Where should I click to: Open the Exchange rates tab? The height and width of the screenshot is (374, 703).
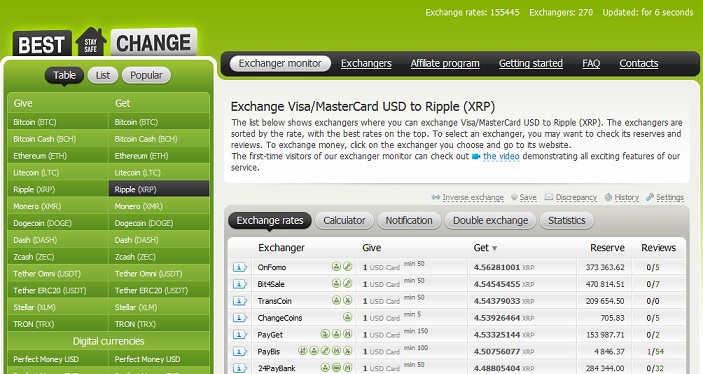[x=270, y=221]
